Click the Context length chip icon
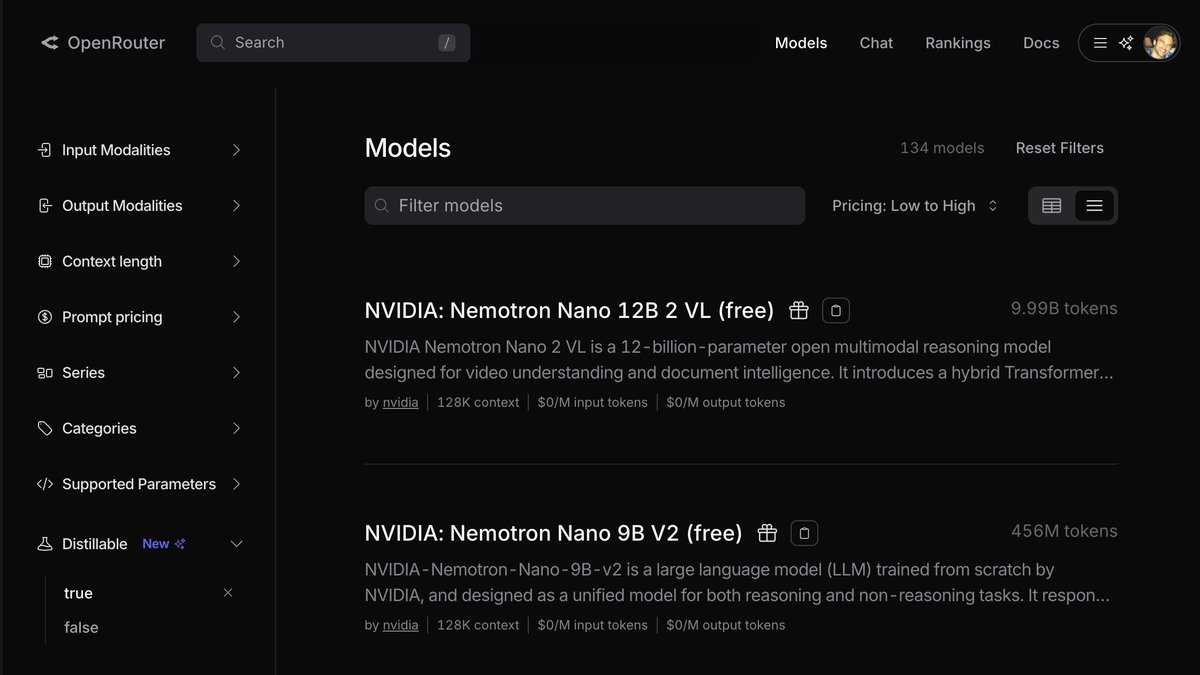The width and height of the screenshot is (1200, 675). 44,261
